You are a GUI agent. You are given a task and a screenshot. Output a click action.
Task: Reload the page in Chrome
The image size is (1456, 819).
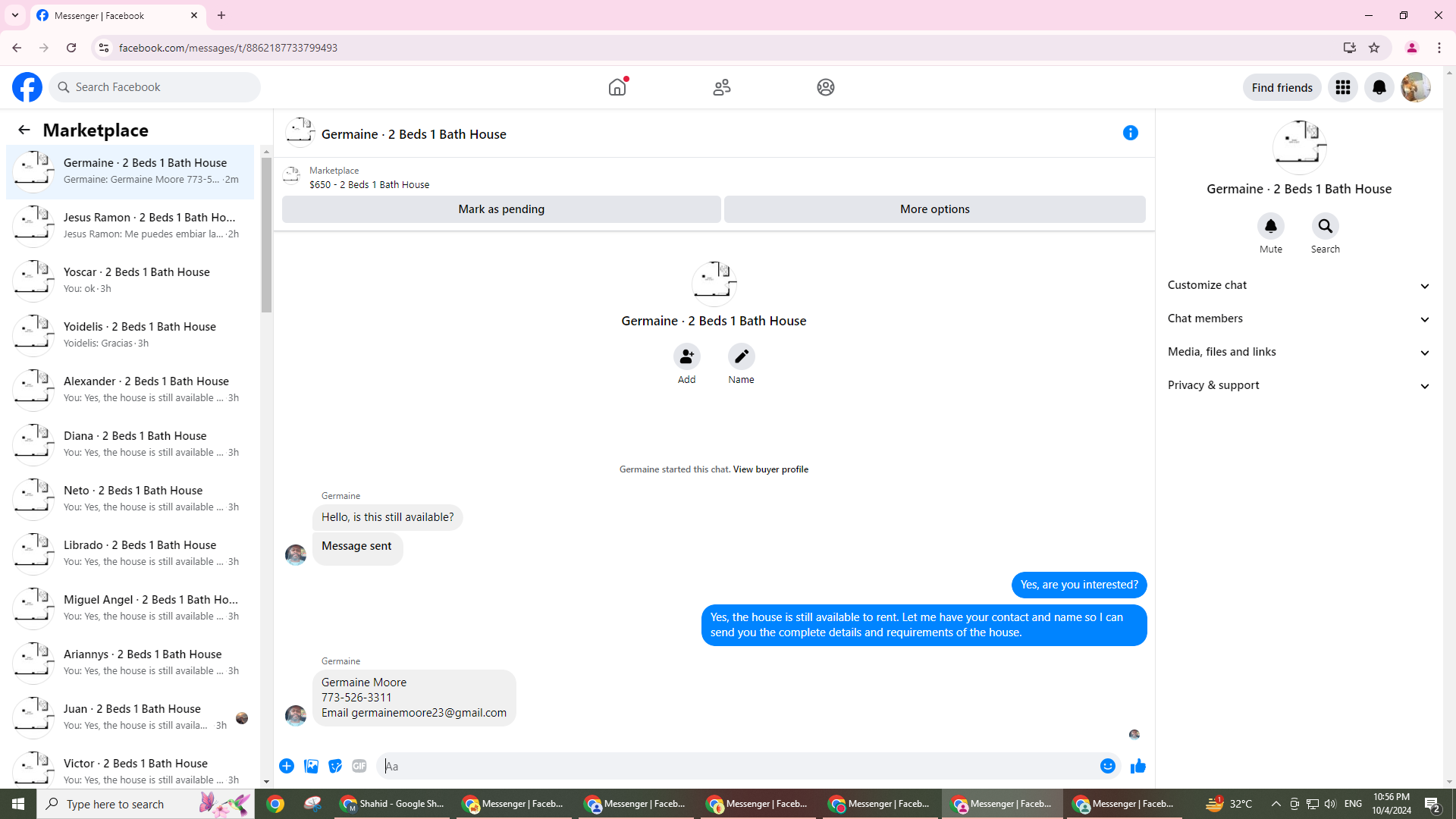pyautogui.click(x=71, y=48)
